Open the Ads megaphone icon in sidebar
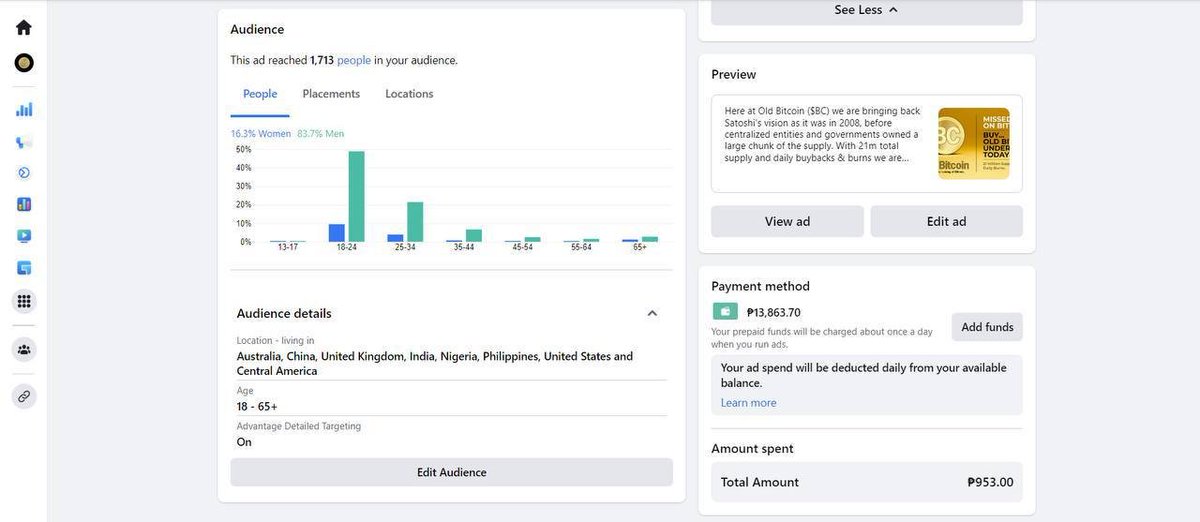Screen dimensions: 1200x522 pyautogui.click(x=24, y=142)
